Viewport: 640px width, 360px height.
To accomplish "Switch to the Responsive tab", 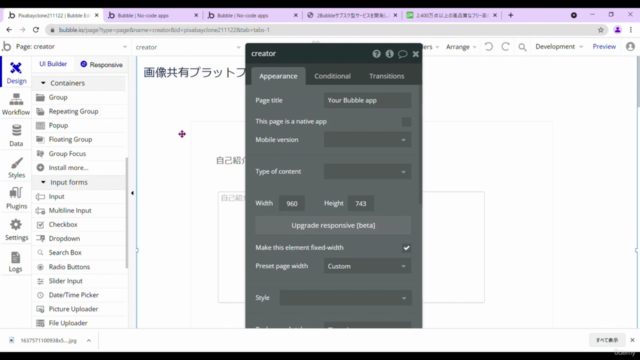I will pos(101,64).
